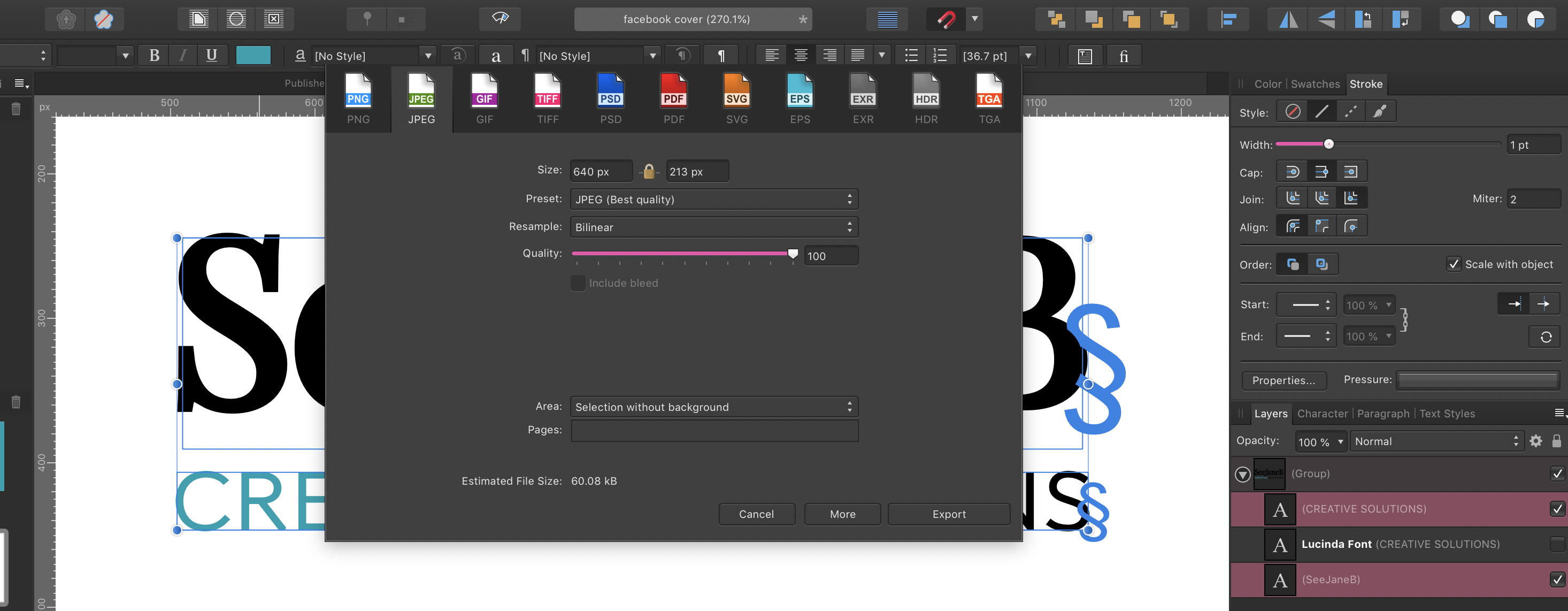This screenshot has width=1568, height=611.
Task: Cancel the export dialog
Action: pos(756,514)
